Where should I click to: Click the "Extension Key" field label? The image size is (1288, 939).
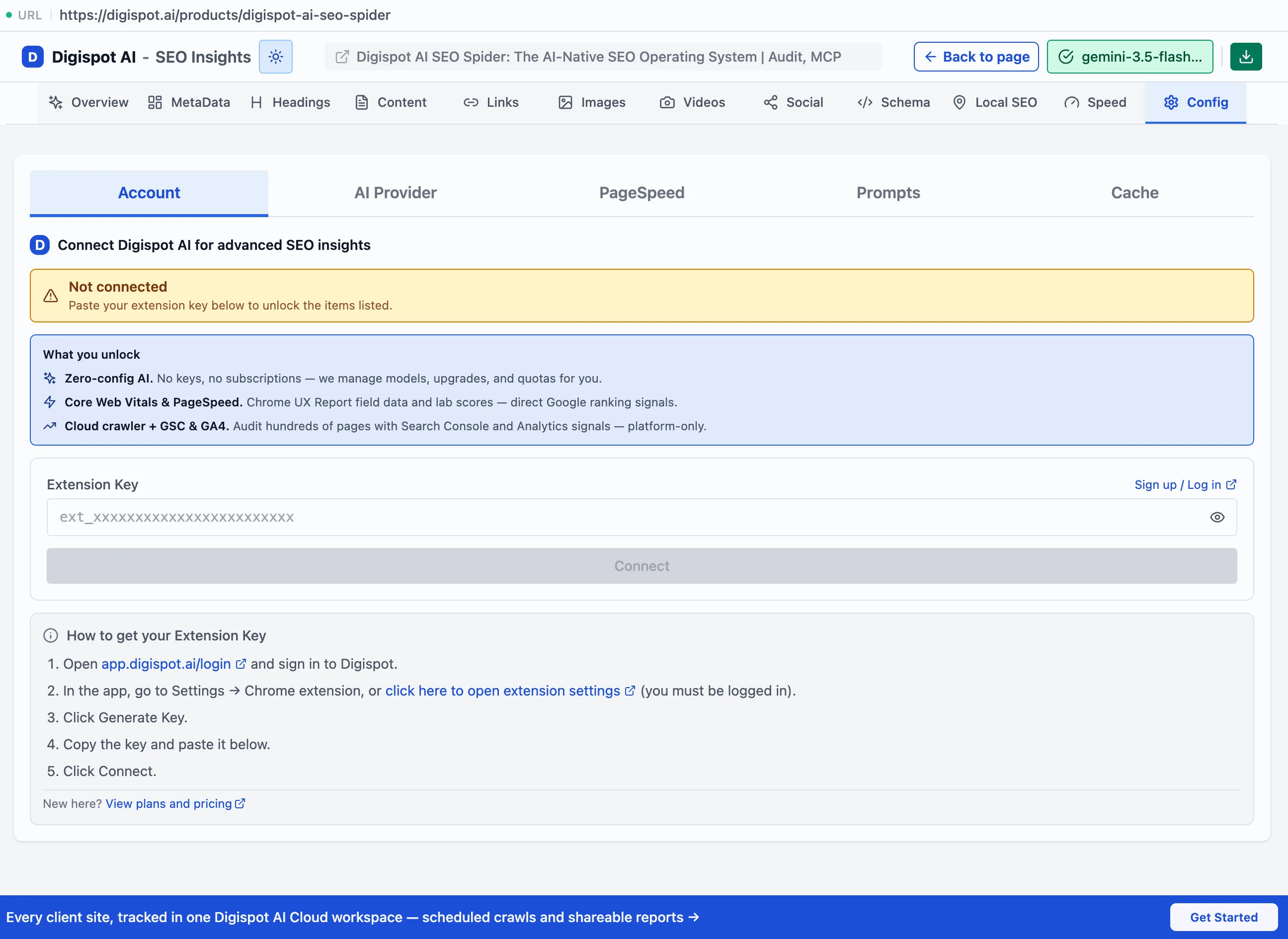[x=92, y=485]
